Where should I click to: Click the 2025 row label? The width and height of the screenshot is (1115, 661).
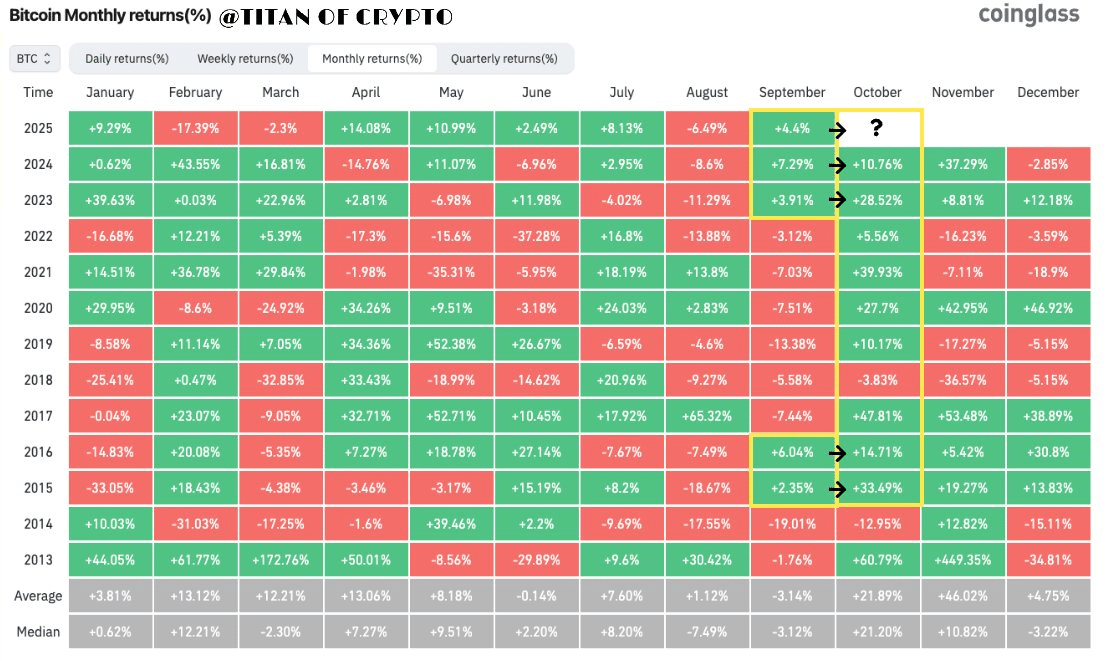tap(39, 128)
